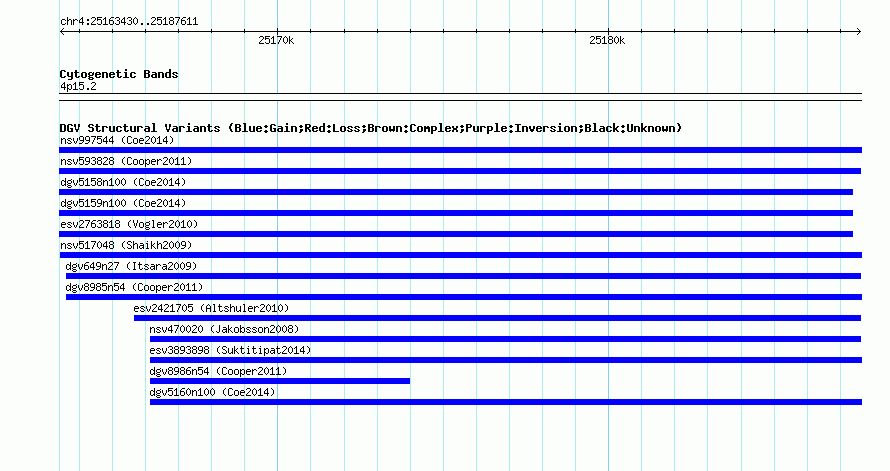This screenshot has width=890, height=471.
Task: Select the dgv5159n100 variant bar
Action: point(456,213)
